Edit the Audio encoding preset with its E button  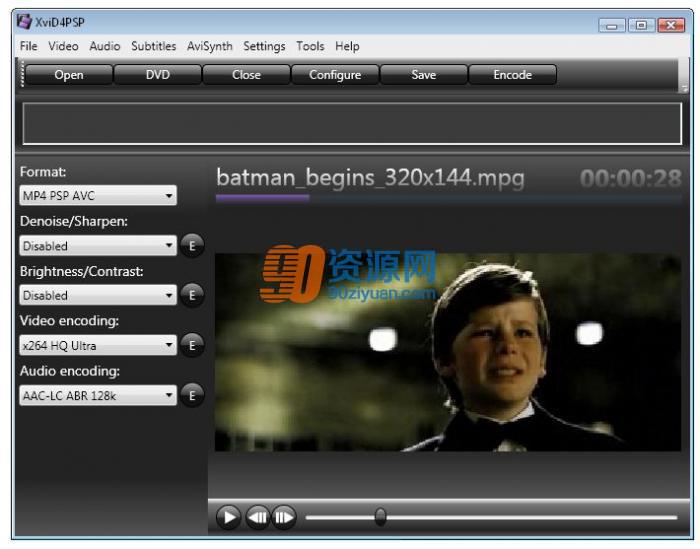(x=192, y=395)
